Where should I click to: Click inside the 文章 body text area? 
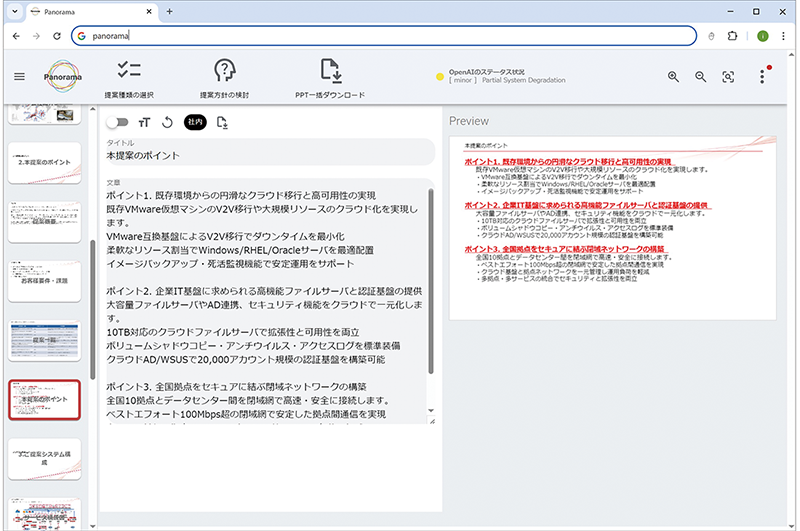point(266,300)
